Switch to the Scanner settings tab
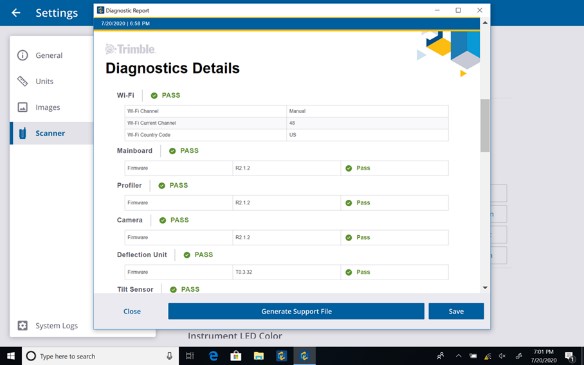The height and width of the screenshot is (365, 584). pyautogui.click(x=51, y=133)
